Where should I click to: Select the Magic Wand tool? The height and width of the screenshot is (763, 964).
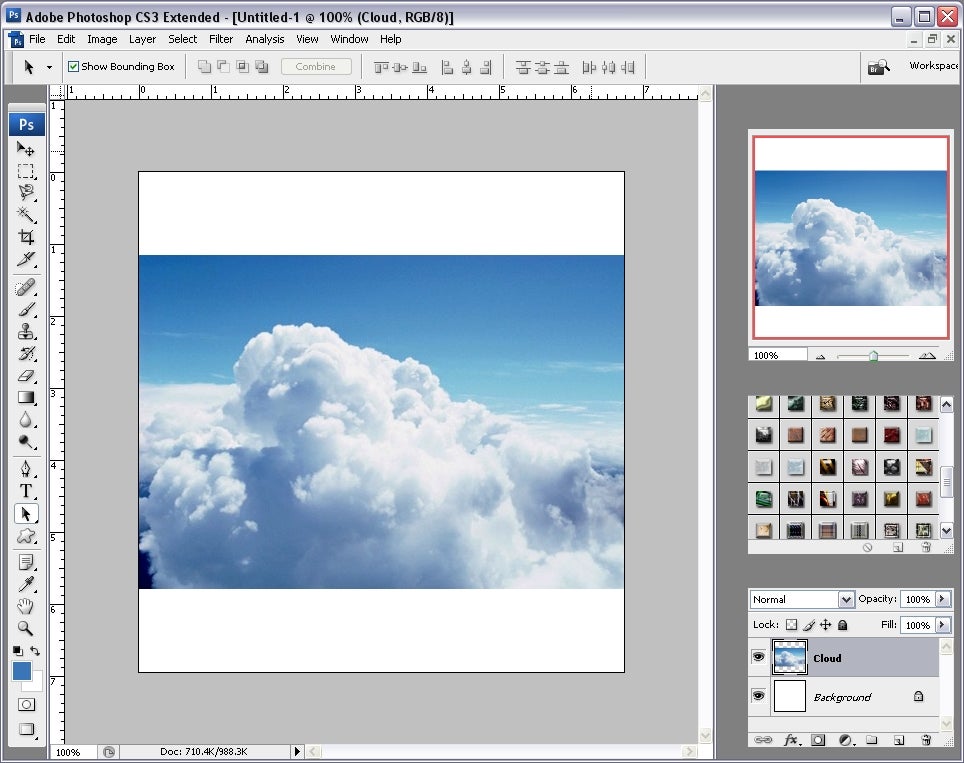click(26, 214)
